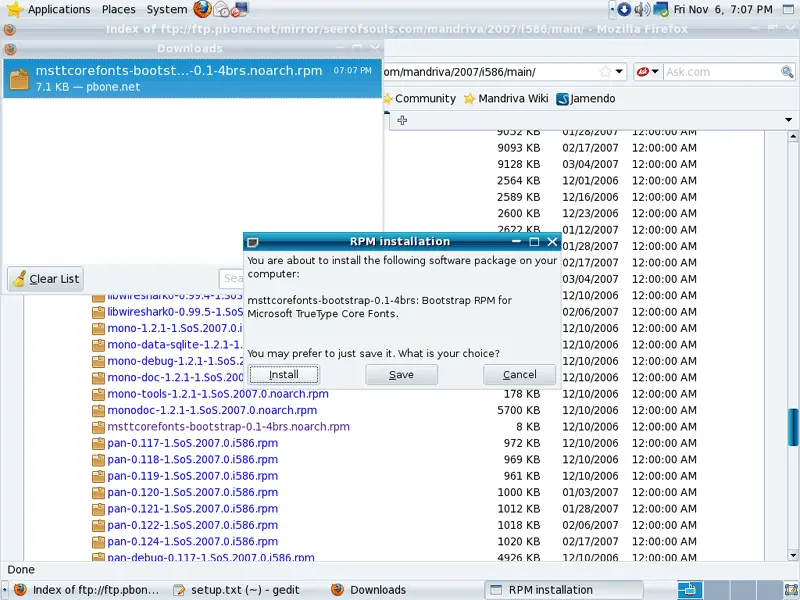Open mono-1.2.1-1.SoS.2007.0 rpm link

point(175,328)
